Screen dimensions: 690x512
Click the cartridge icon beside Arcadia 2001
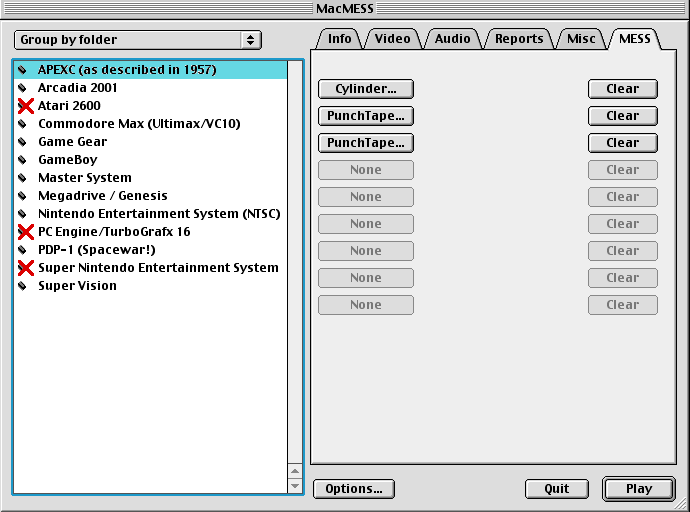coord(22,88)
